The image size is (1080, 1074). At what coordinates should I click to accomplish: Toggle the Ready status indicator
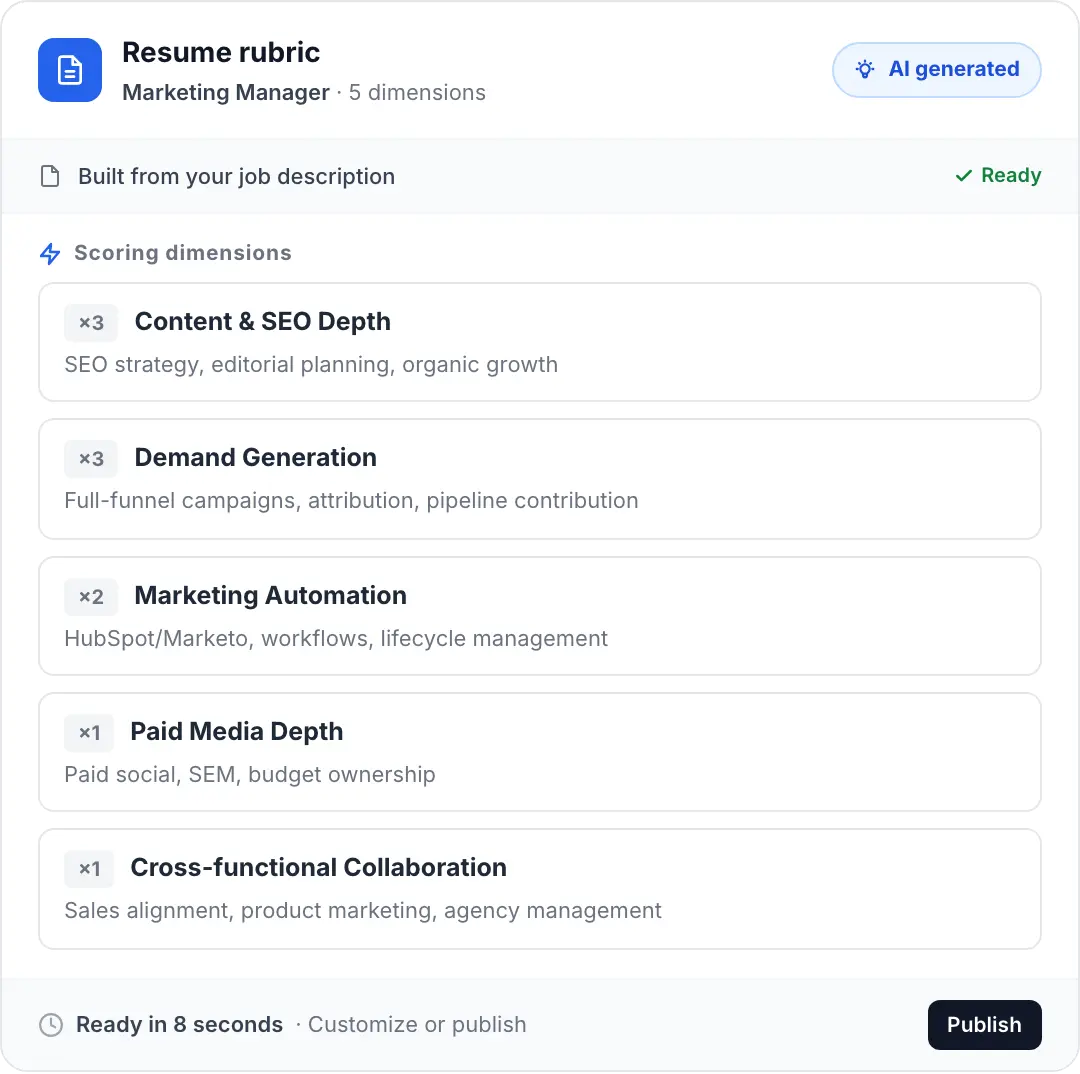click(998, 175)
